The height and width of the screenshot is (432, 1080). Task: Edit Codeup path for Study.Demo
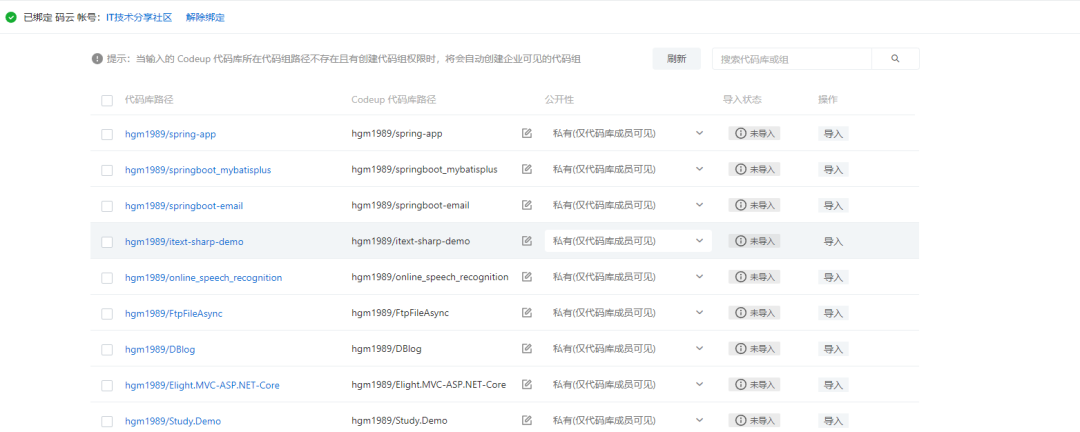tap(527, 420)
